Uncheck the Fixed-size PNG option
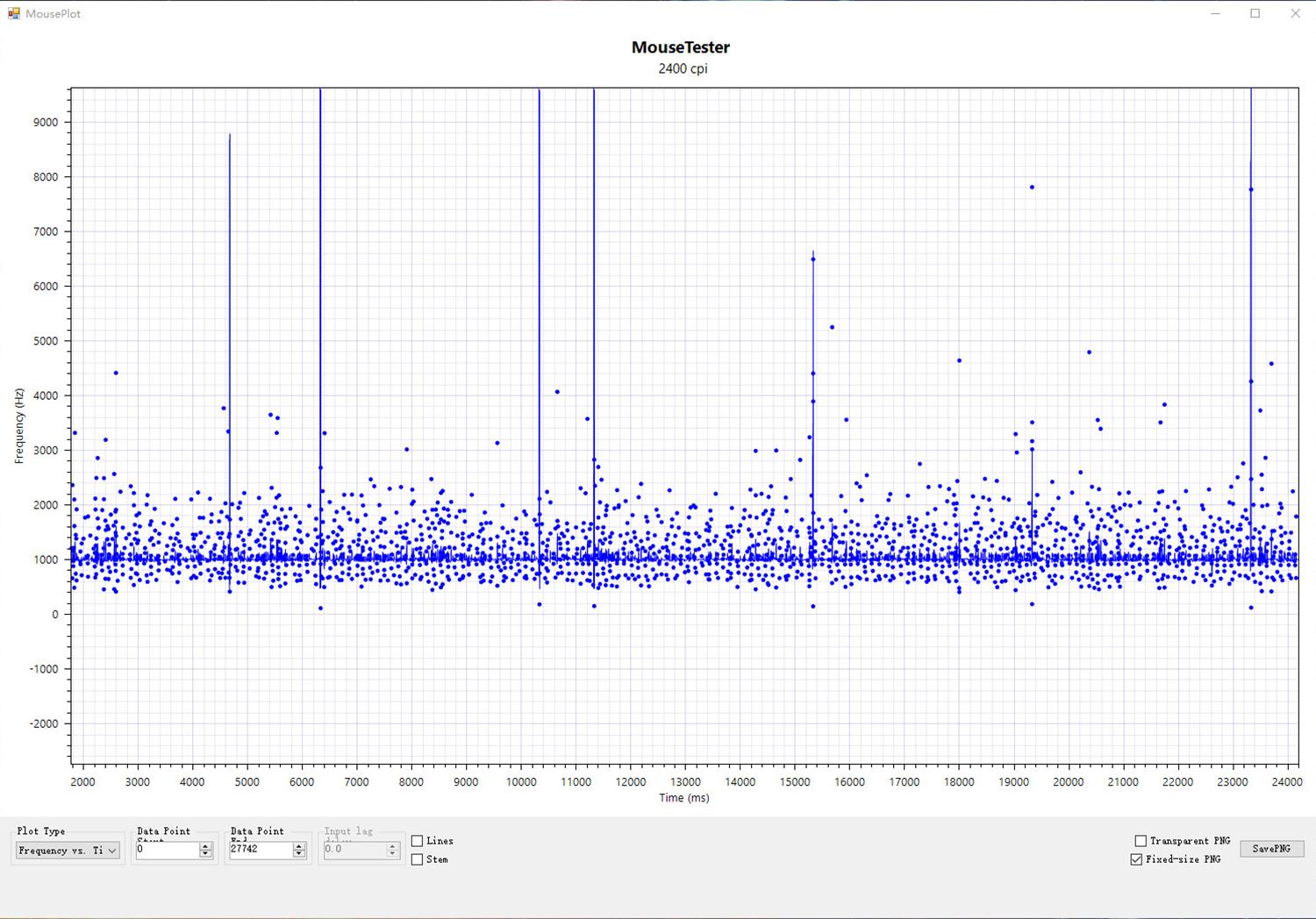 [1137, 859]
